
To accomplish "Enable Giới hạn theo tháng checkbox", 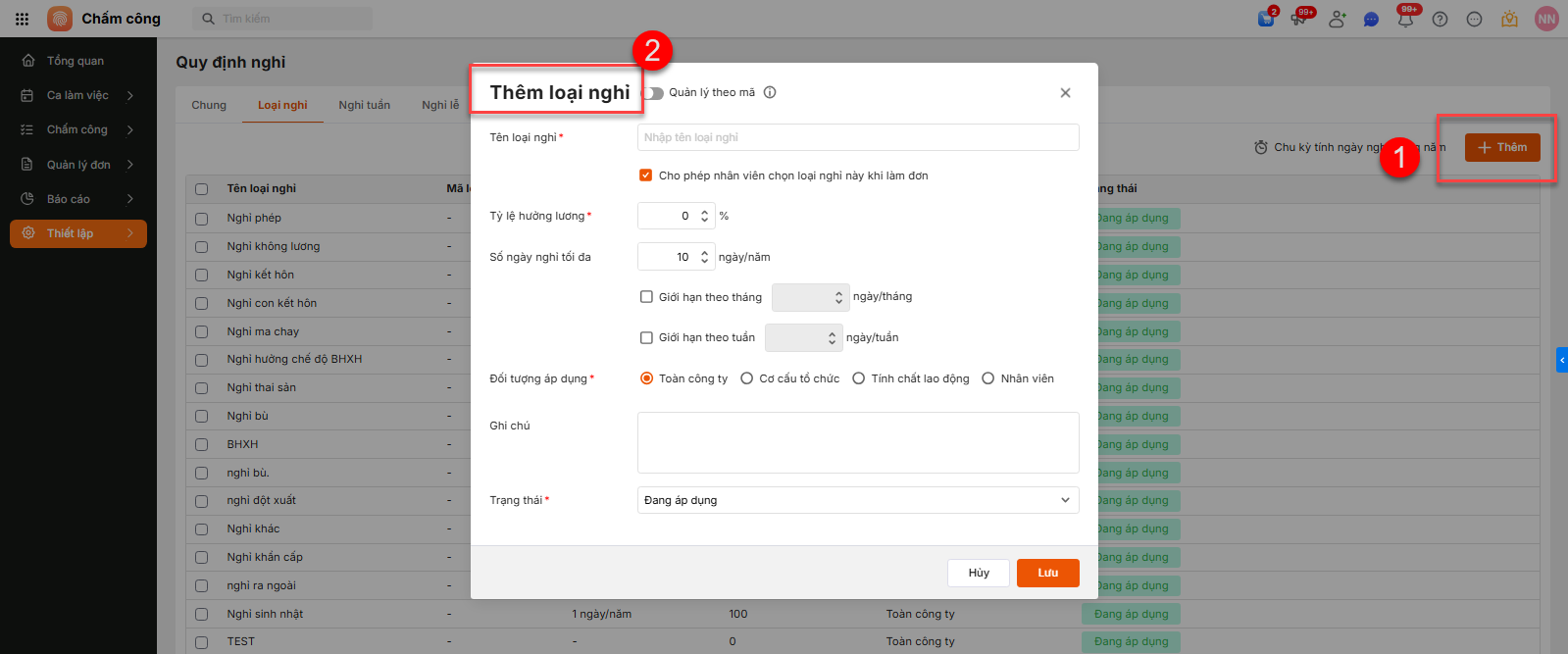I will point(646,297).
